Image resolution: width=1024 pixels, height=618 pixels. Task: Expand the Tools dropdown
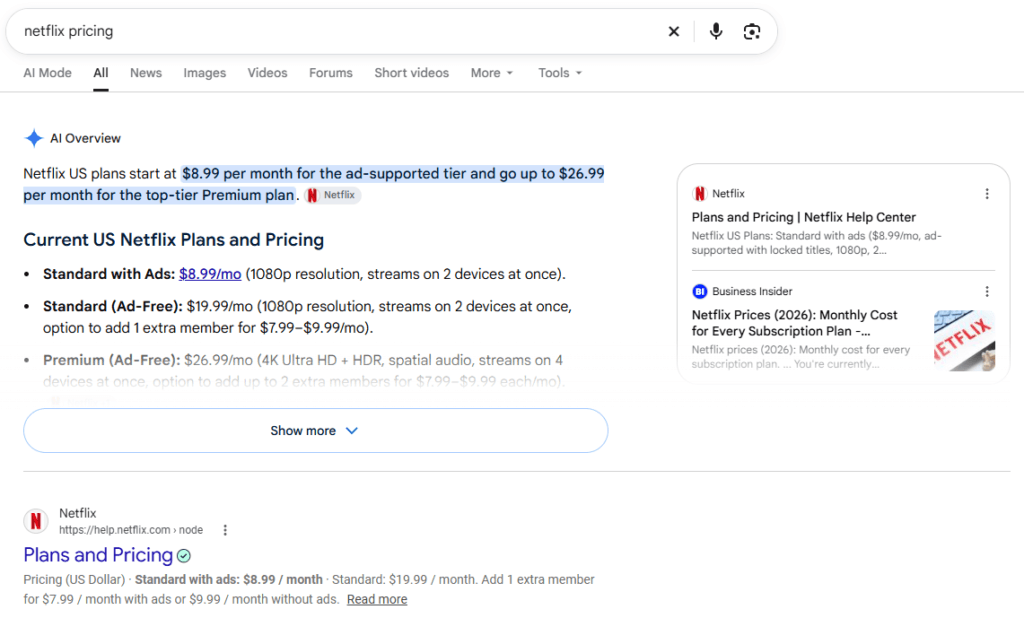pyautogui.click(x=560, y=73)
